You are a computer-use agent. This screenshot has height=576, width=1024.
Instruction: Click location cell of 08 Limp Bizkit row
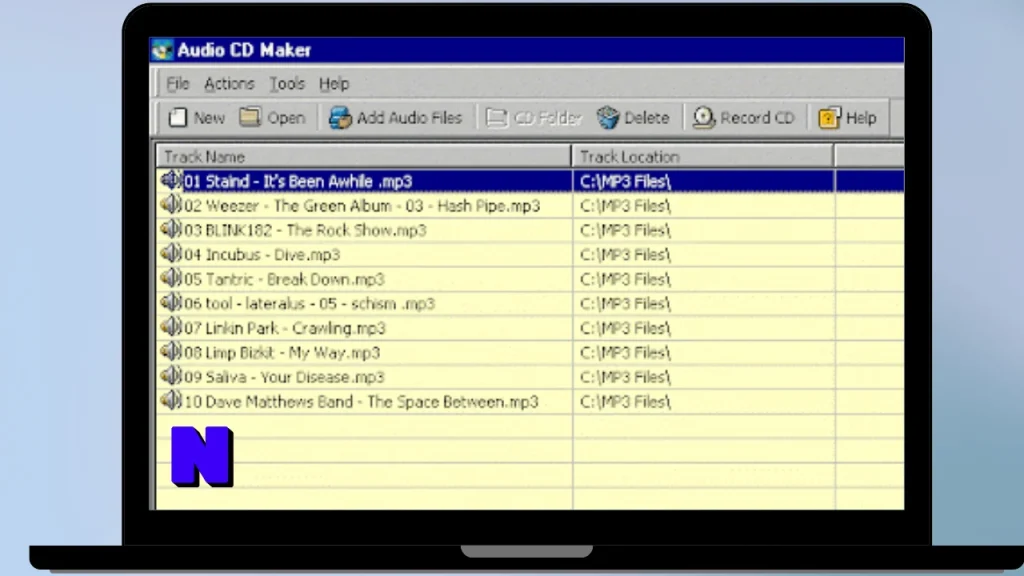tap(704, 353)
